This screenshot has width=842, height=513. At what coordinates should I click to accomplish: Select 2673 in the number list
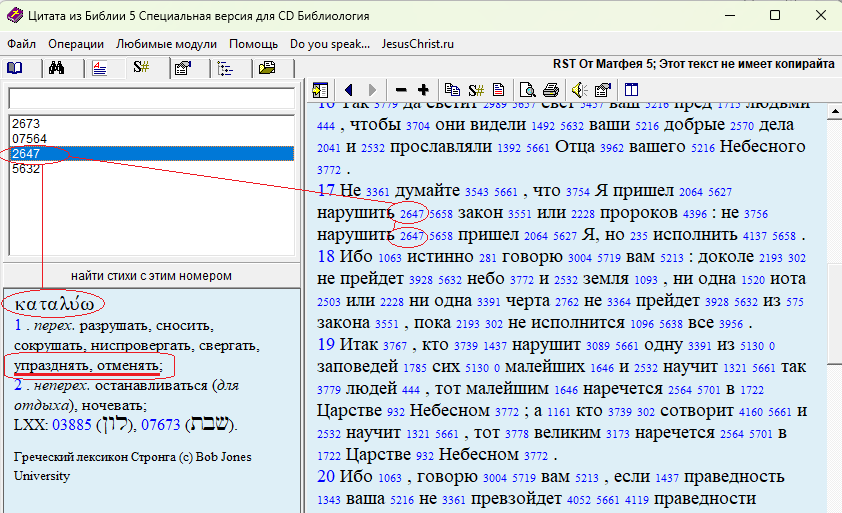tap(151, 124)
